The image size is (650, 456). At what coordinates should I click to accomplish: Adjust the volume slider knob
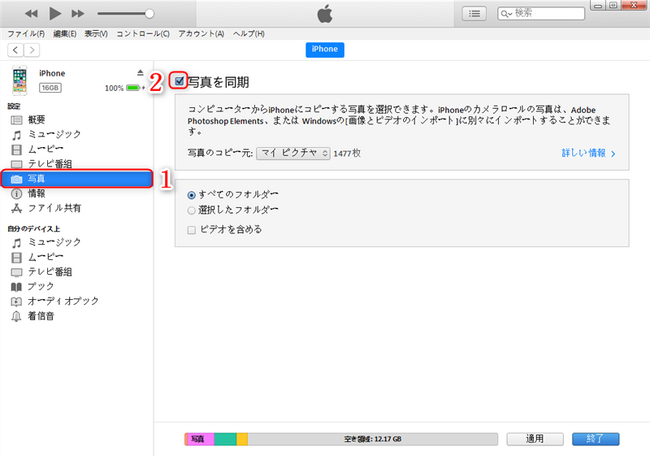[149, 14]
